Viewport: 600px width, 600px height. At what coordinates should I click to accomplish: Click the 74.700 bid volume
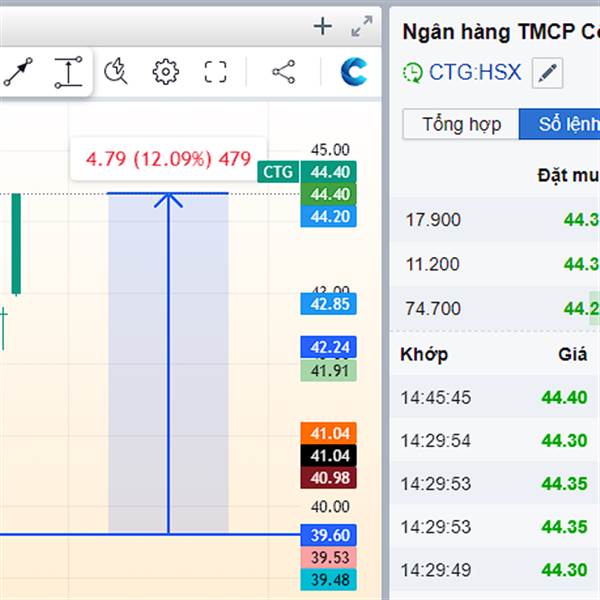tap(433, 308)
